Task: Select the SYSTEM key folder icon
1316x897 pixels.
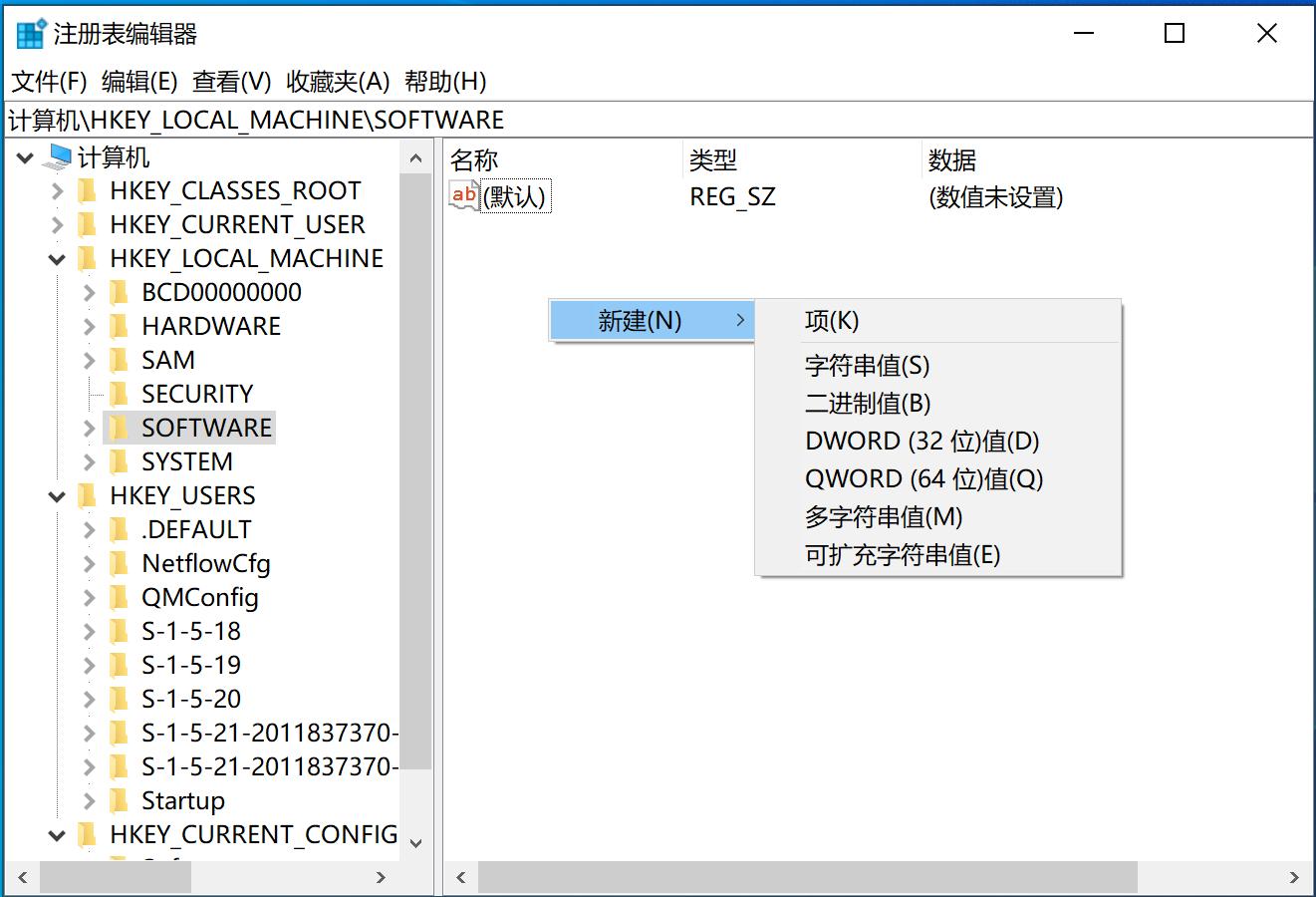Action: (x=119, y=460)
